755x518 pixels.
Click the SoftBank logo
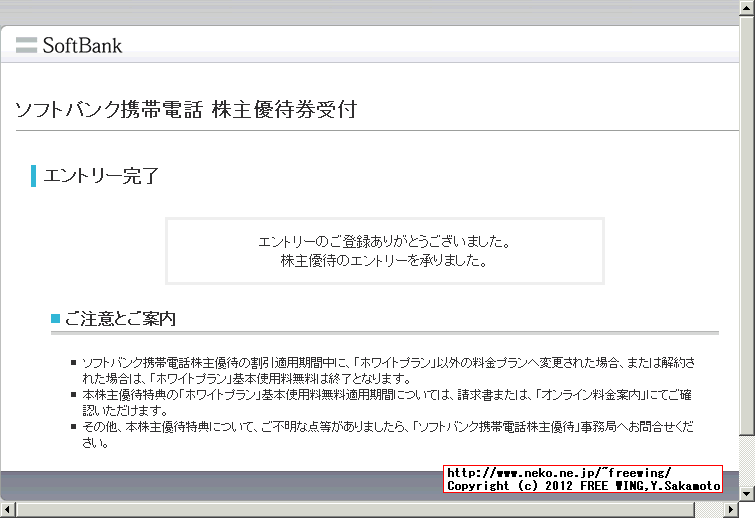click(69, 45)
